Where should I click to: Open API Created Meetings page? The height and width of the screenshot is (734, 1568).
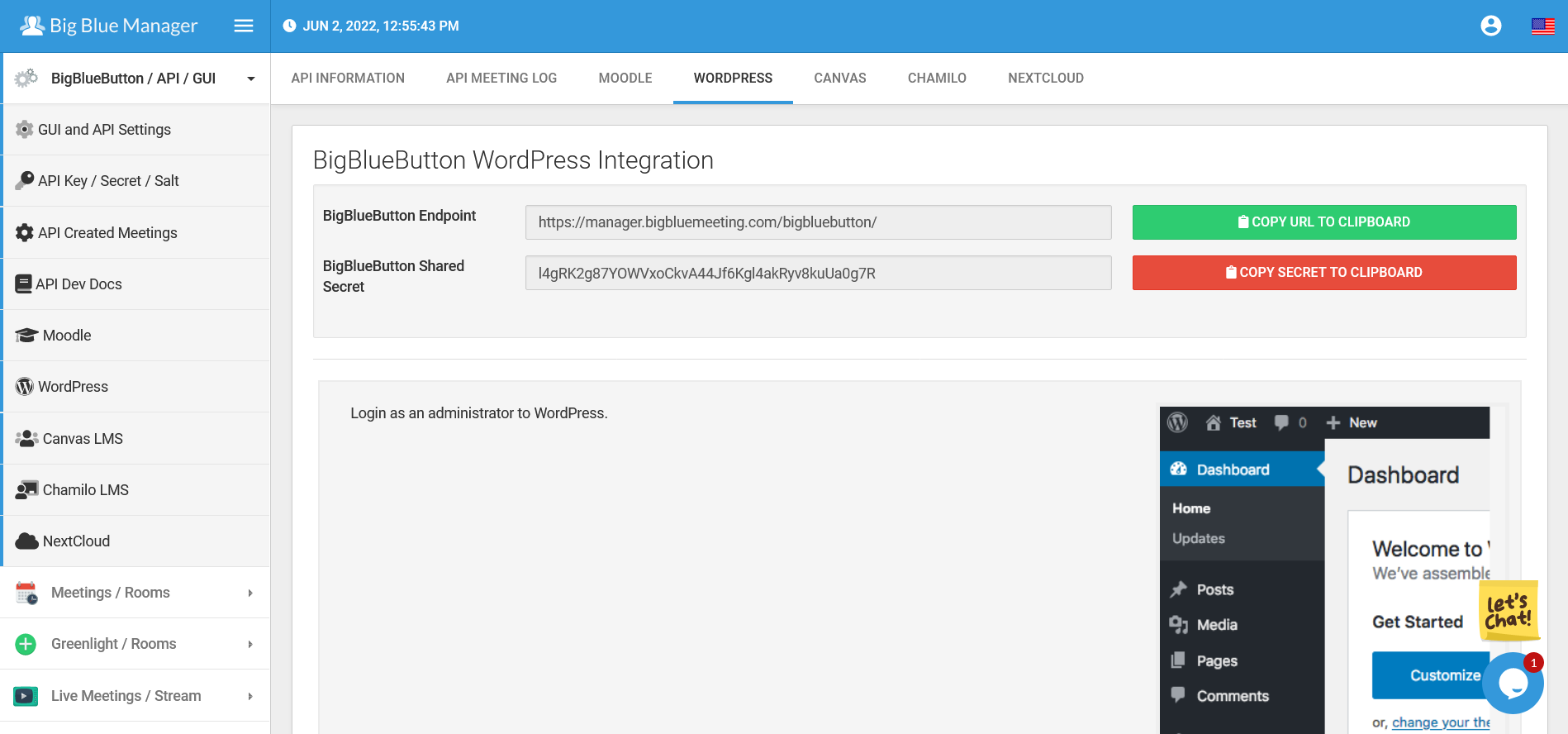[136, 233]
